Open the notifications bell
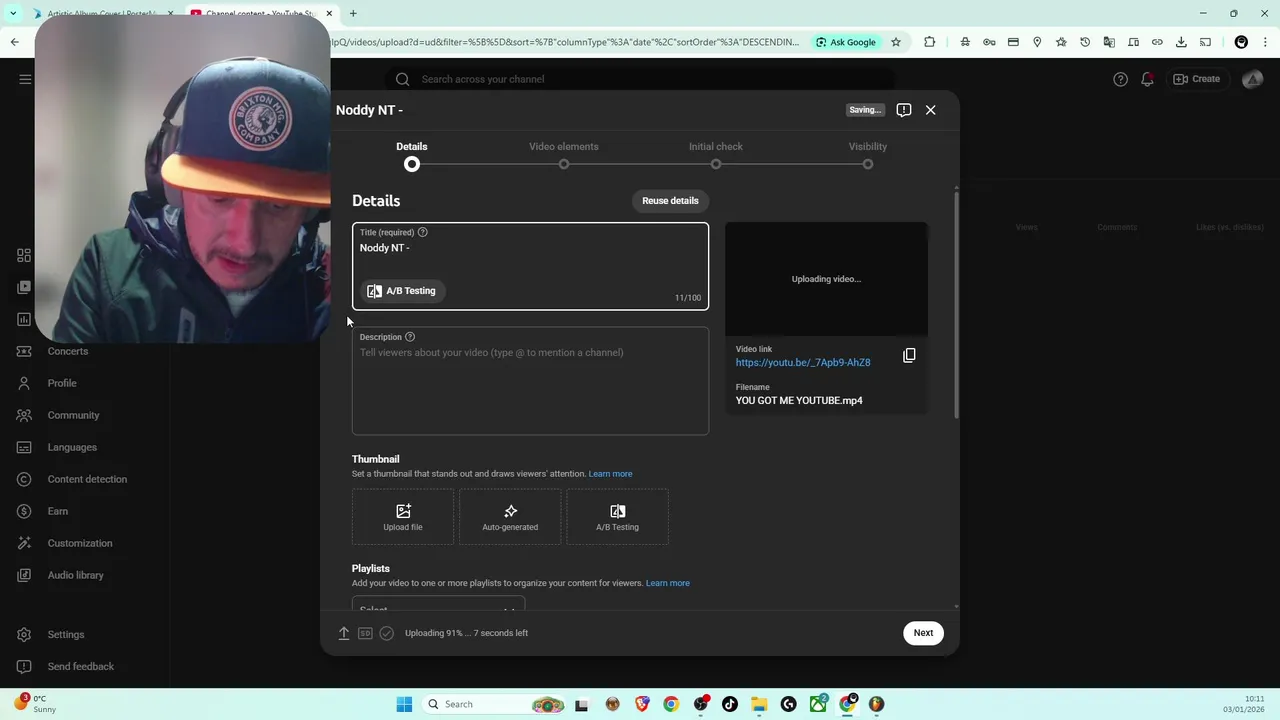Image resolution: width=1280 pixels, height=720 pixels. coord(1147,79)
